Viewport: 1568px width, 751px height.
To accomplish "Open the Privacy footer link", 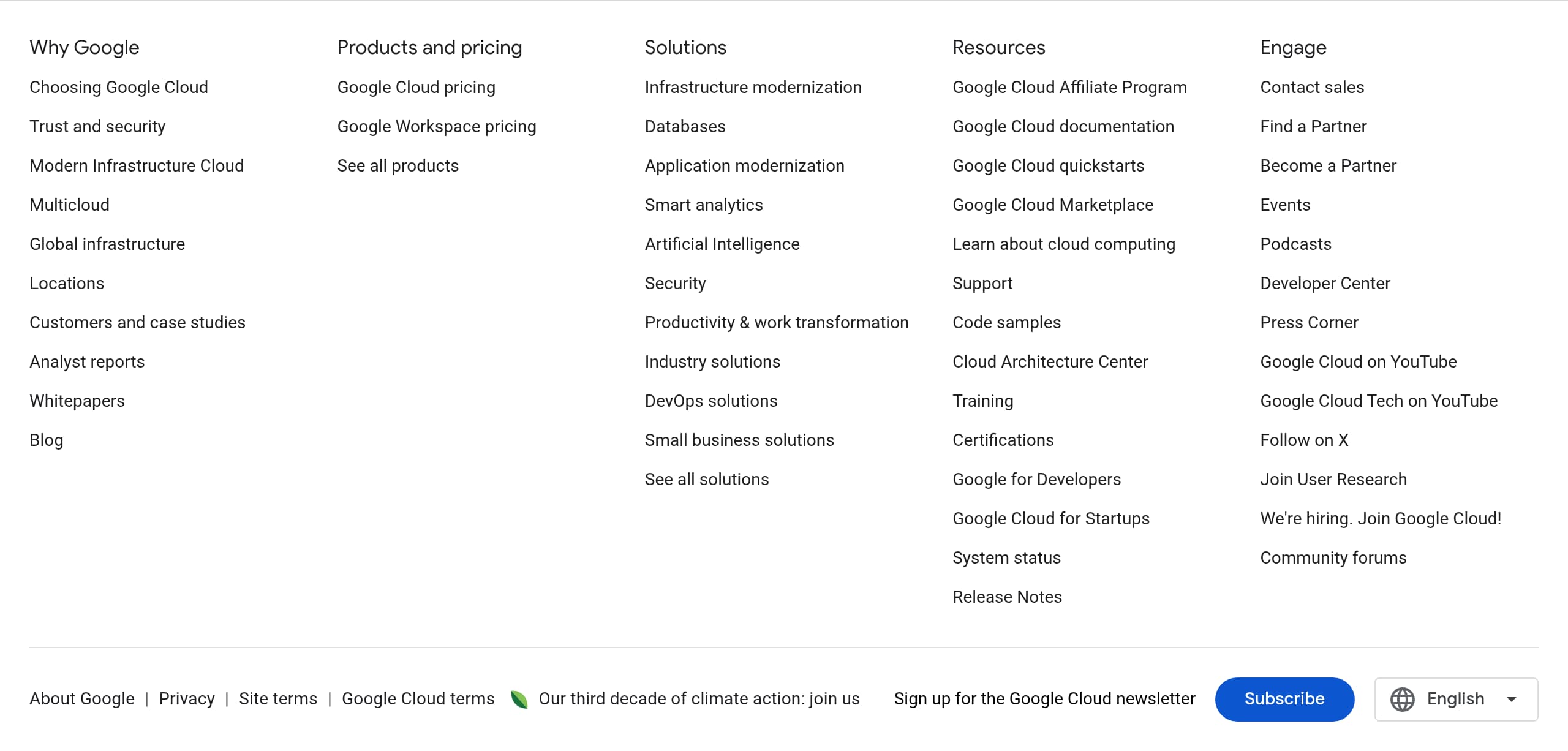I will 186,699.
